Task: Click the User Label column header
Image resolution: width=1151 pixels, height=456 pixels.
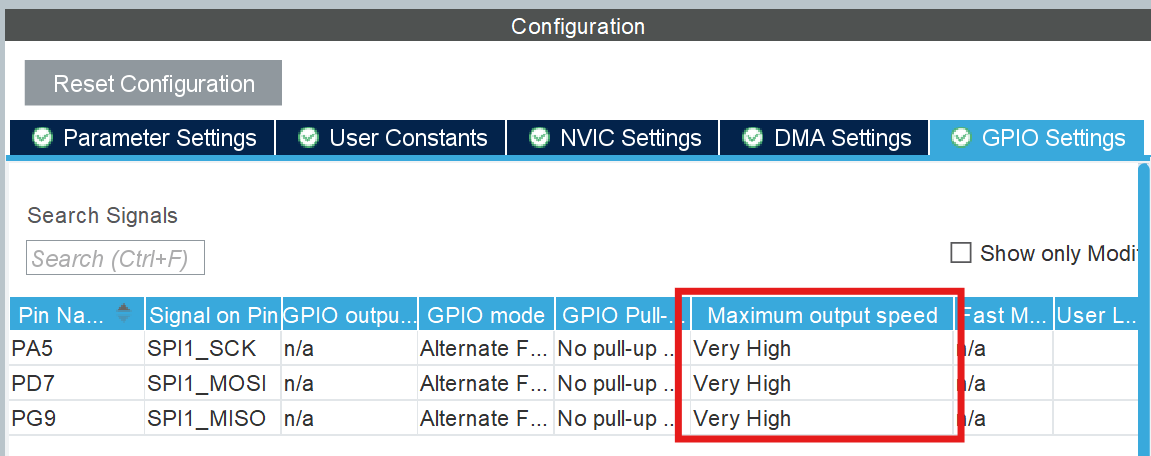Action: [x=1098, y=315]
